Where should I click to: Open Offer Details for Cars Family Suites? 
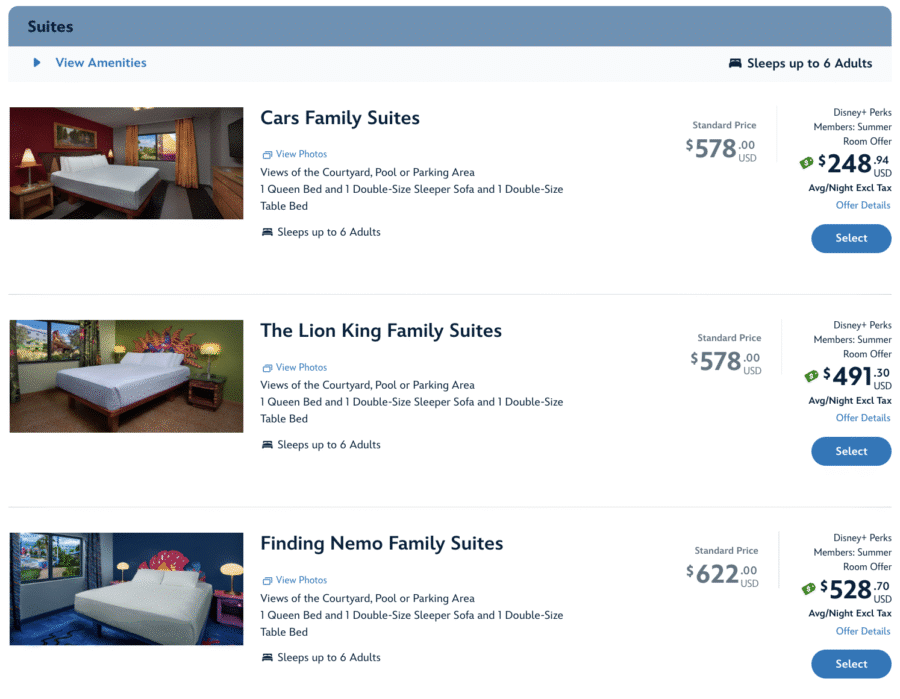click(x=862, y=206)
